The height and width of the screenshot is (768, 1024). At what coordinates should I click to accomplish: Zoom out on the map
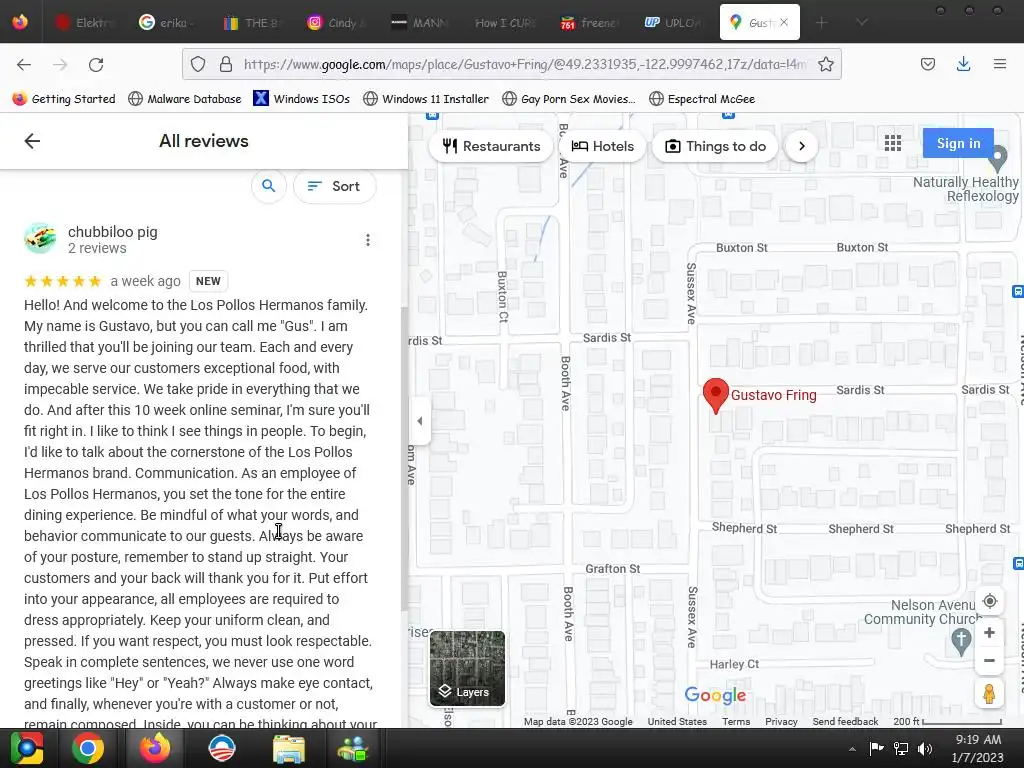989,661
